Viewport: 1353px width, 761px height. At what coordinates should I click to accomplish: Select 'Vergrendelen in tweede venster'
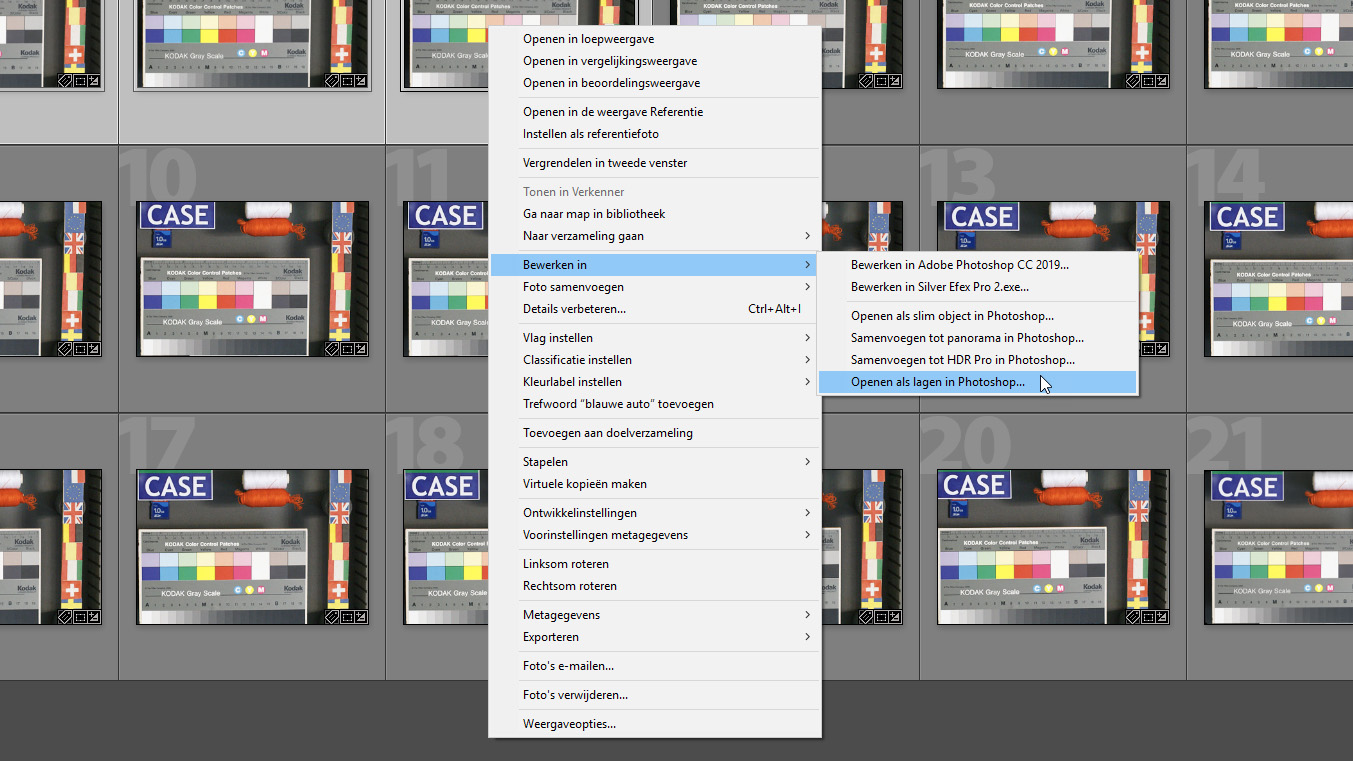tap(655, 163)
